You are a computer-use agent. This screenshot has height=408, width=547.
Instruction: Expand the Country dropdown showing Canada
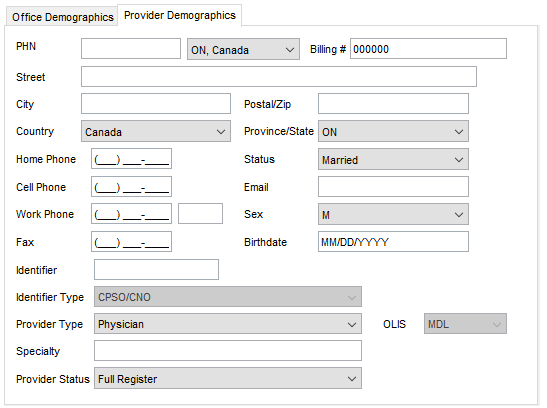click(156, 131)
